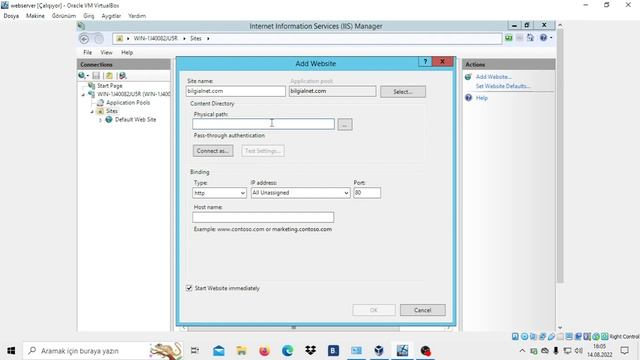This screenshot has height=360, width=640.
Task: Click the Help icon in Actions pane
Action: pyautogui.click(x=469, y=98)
